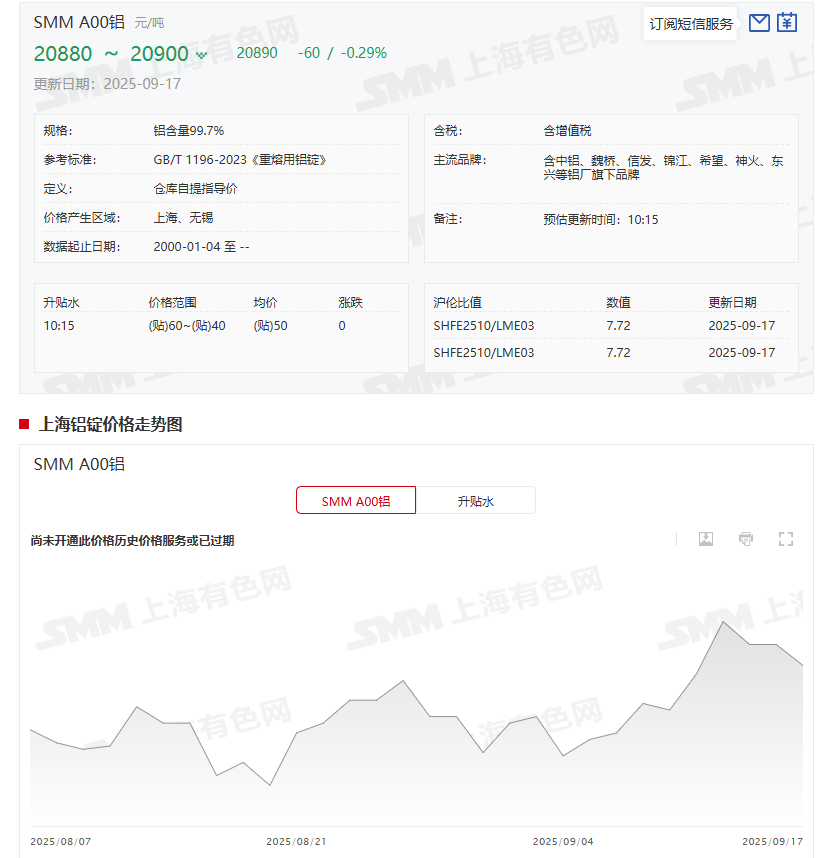
Task: Save the chart as an image
Action: coord(706,539)
